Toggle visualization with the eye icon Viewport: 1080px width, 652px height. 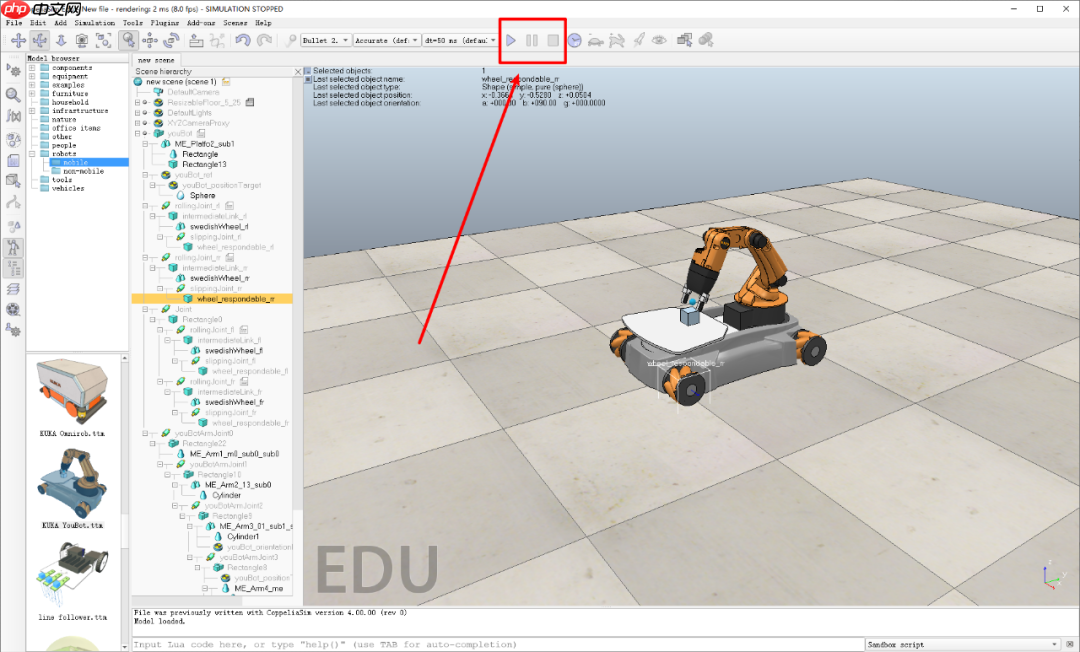(x=659, y=41)
